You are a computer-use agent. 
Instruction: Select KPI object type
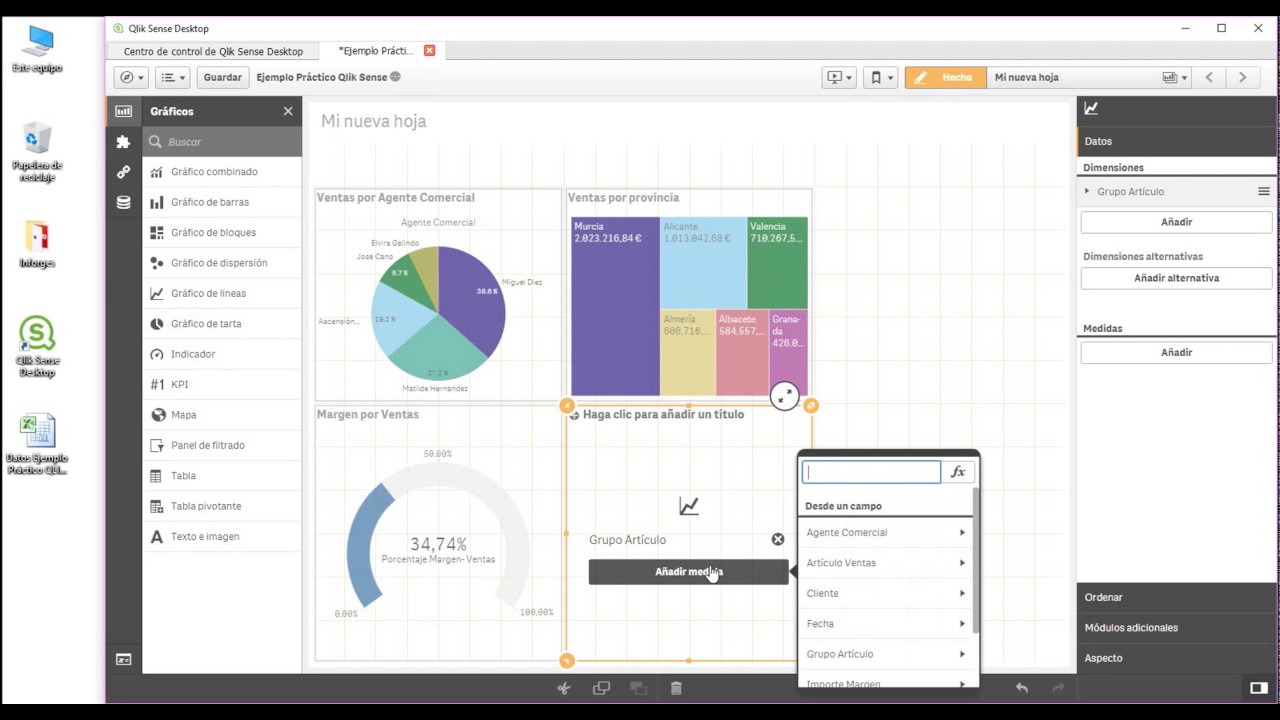coord(222,384)
